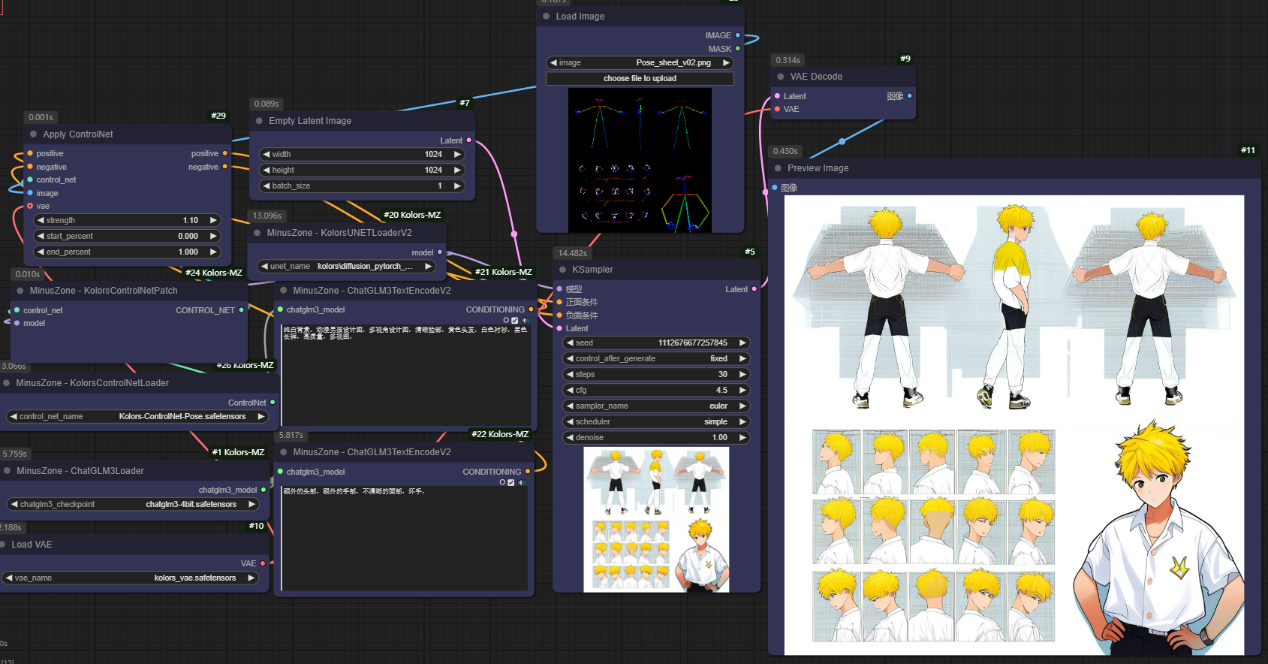The width and height of the screenshot is (1268, 664).
Task: Open the scheduler dropdown set to simple
Action: coord(656,422)
